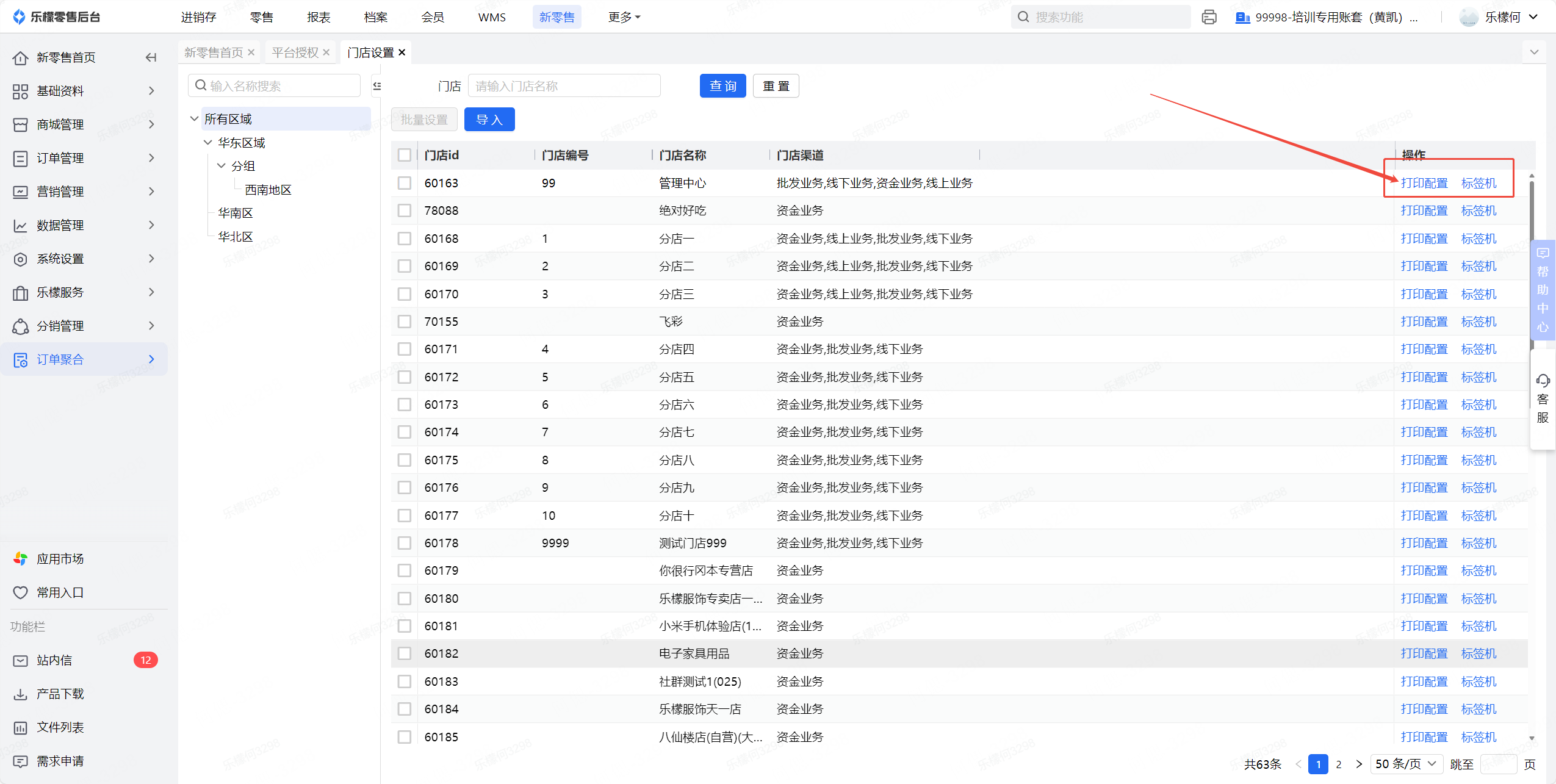Image resolution: width=1556 pixels, height=784 pixels.
Task: Open the 50 条/页 page size dropdown
Action: click(1406, 764)
